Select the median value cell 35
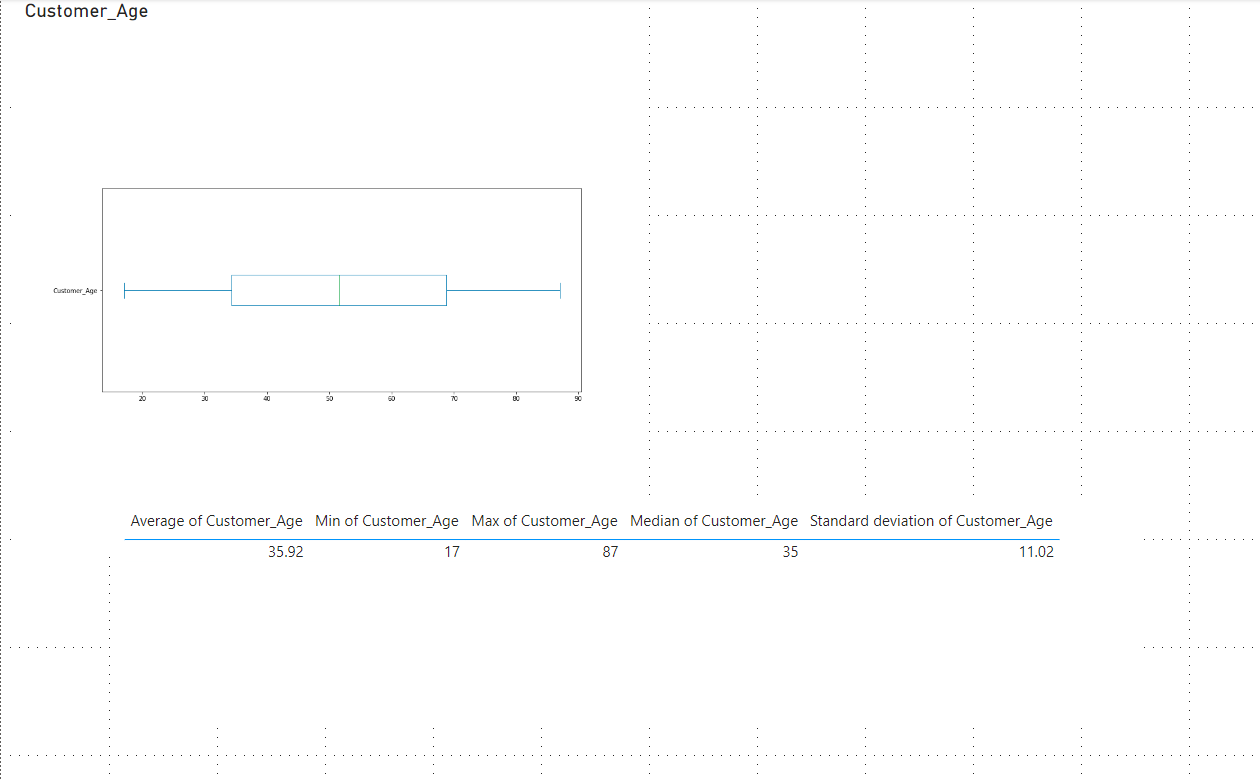 tap(790, 552)
